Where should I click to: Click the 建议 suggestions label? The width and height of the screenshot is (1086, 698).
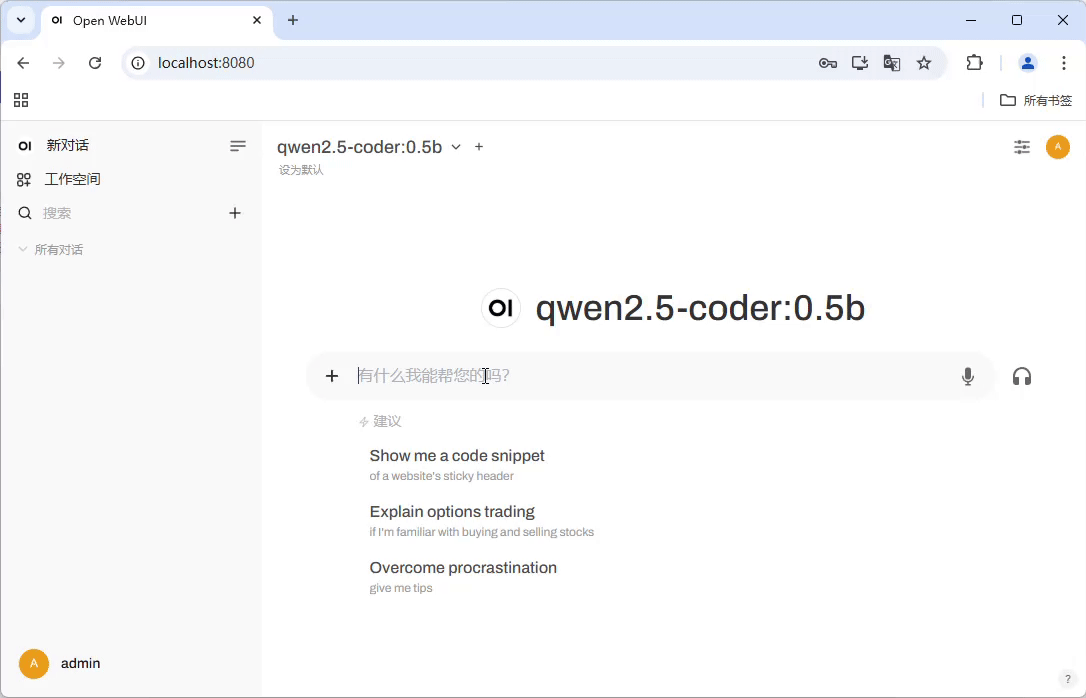coord(387,421)
